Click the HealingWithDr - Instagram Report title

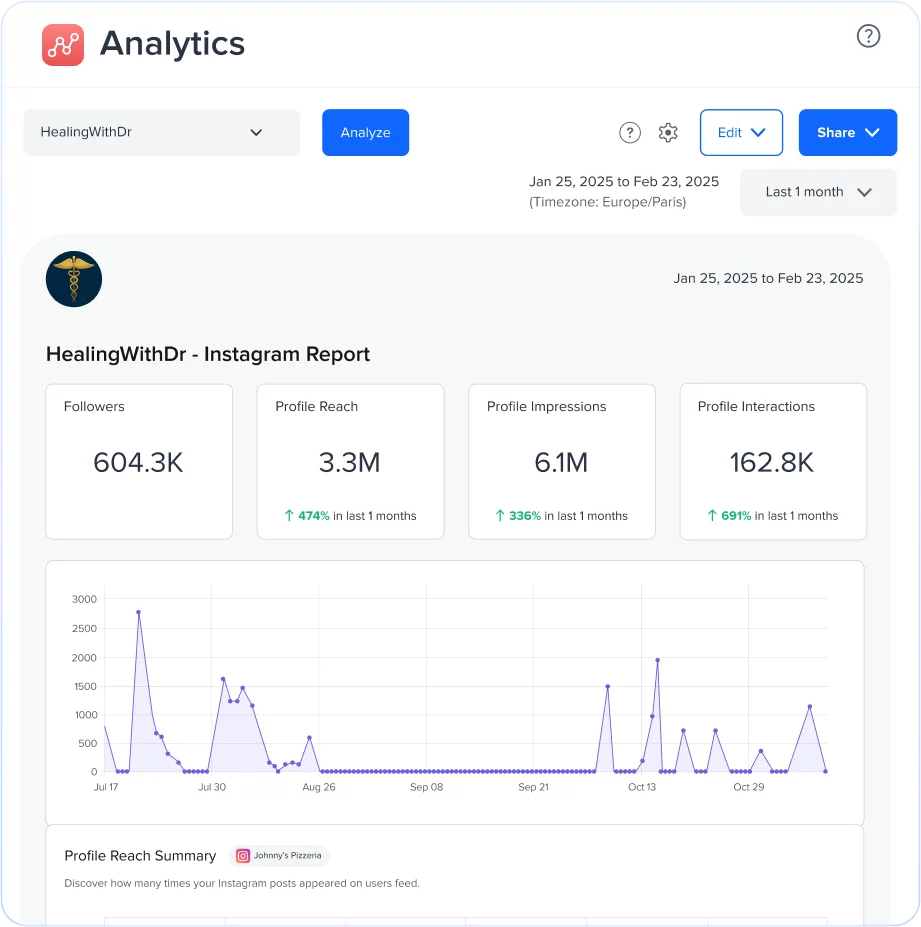pos(207,354)
